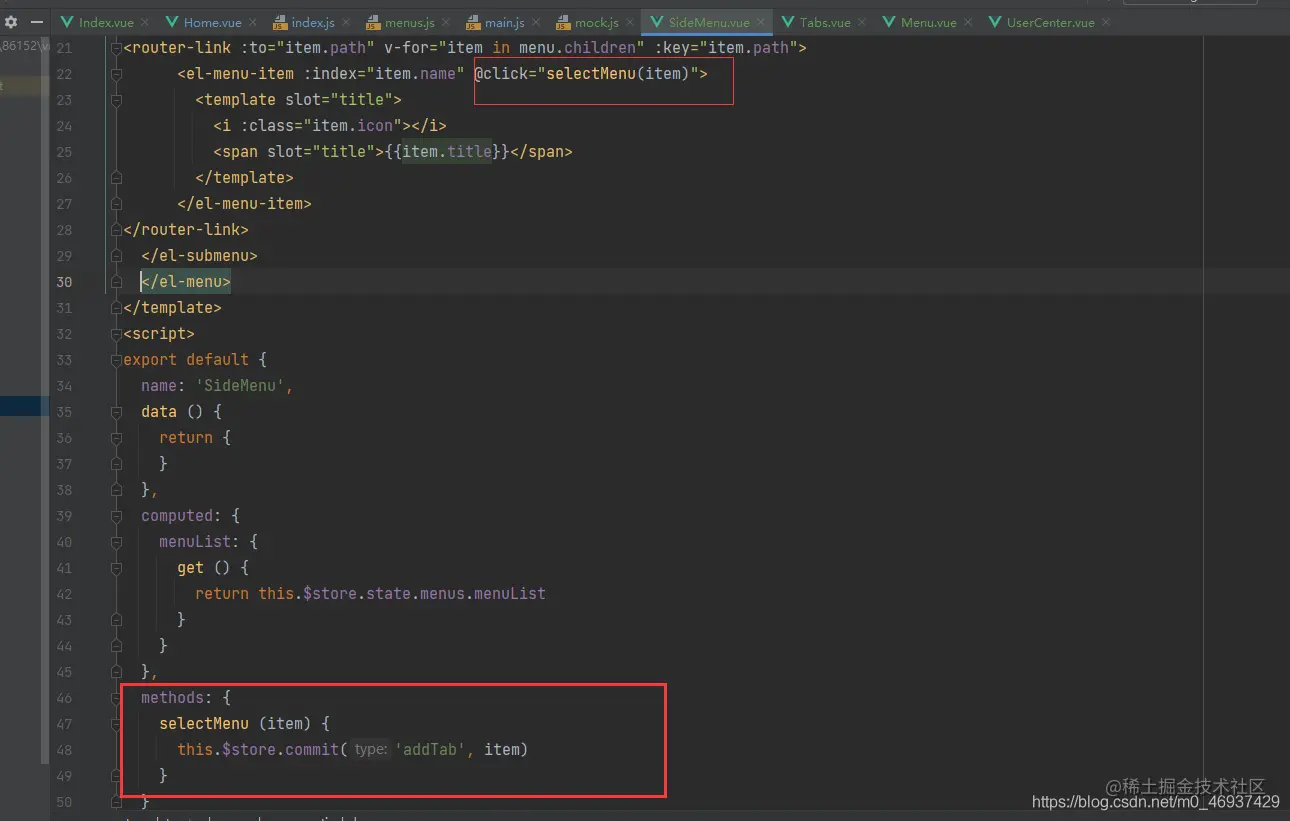Click the <script> tag on line 32
The width and height of the screenshot is (1290, 821).
pyautogui.click(x=159, y=333)
